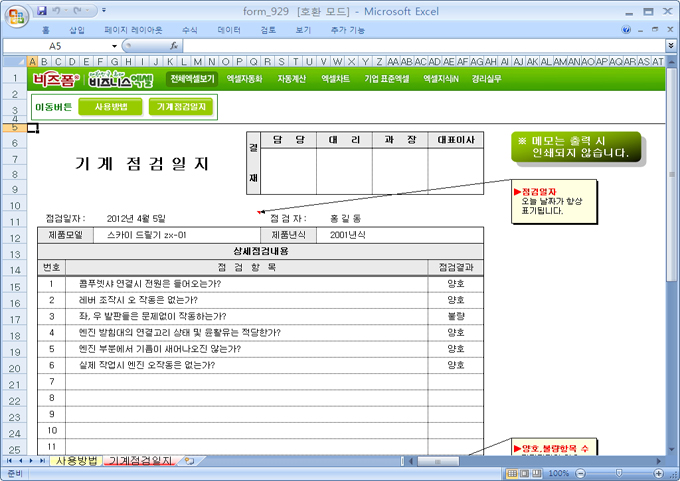Go to next sheet with navigation arrow
This screenshot has height=481, width=680.
tap(31, 461)
